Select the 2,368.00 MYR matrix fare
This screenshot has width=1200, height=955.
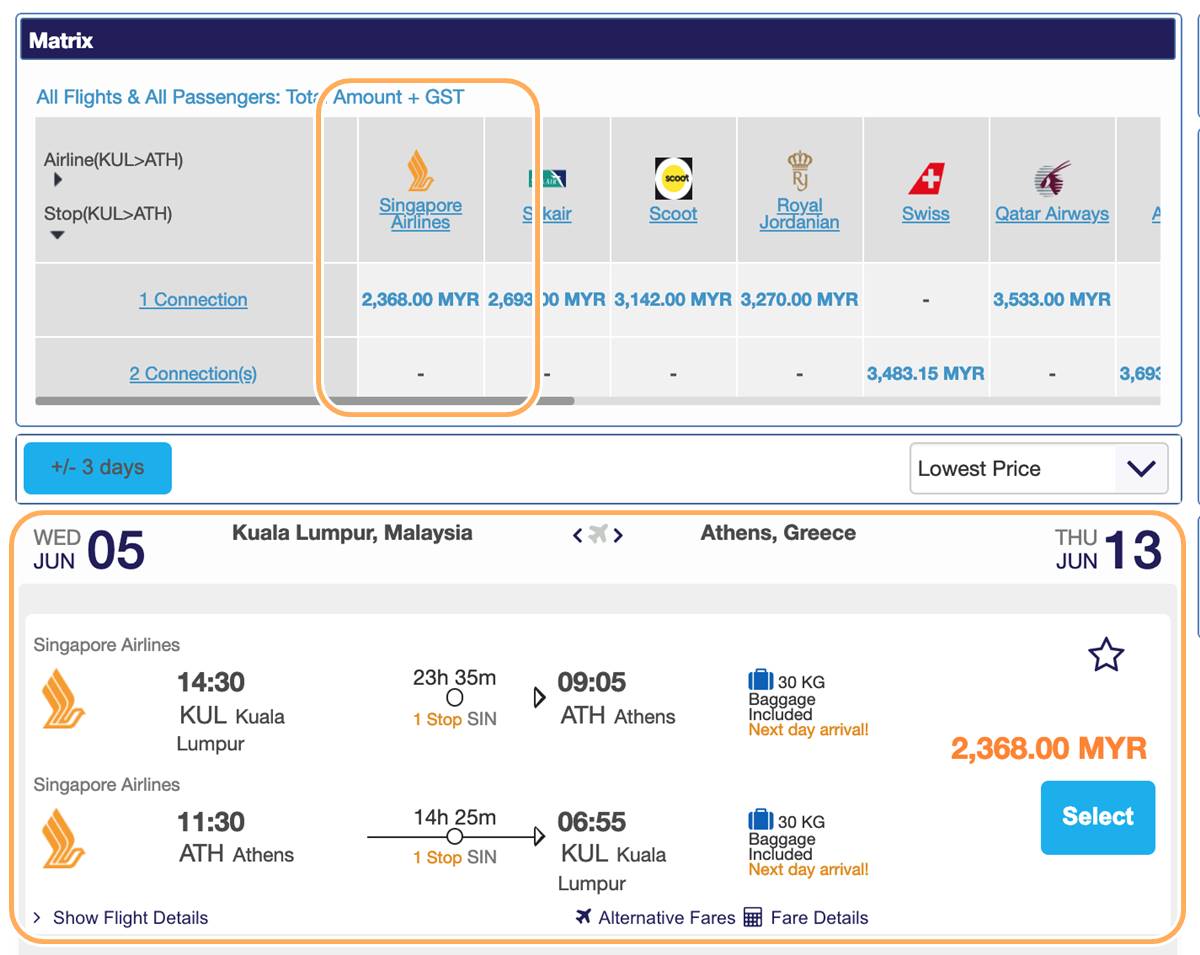(421, 299)
